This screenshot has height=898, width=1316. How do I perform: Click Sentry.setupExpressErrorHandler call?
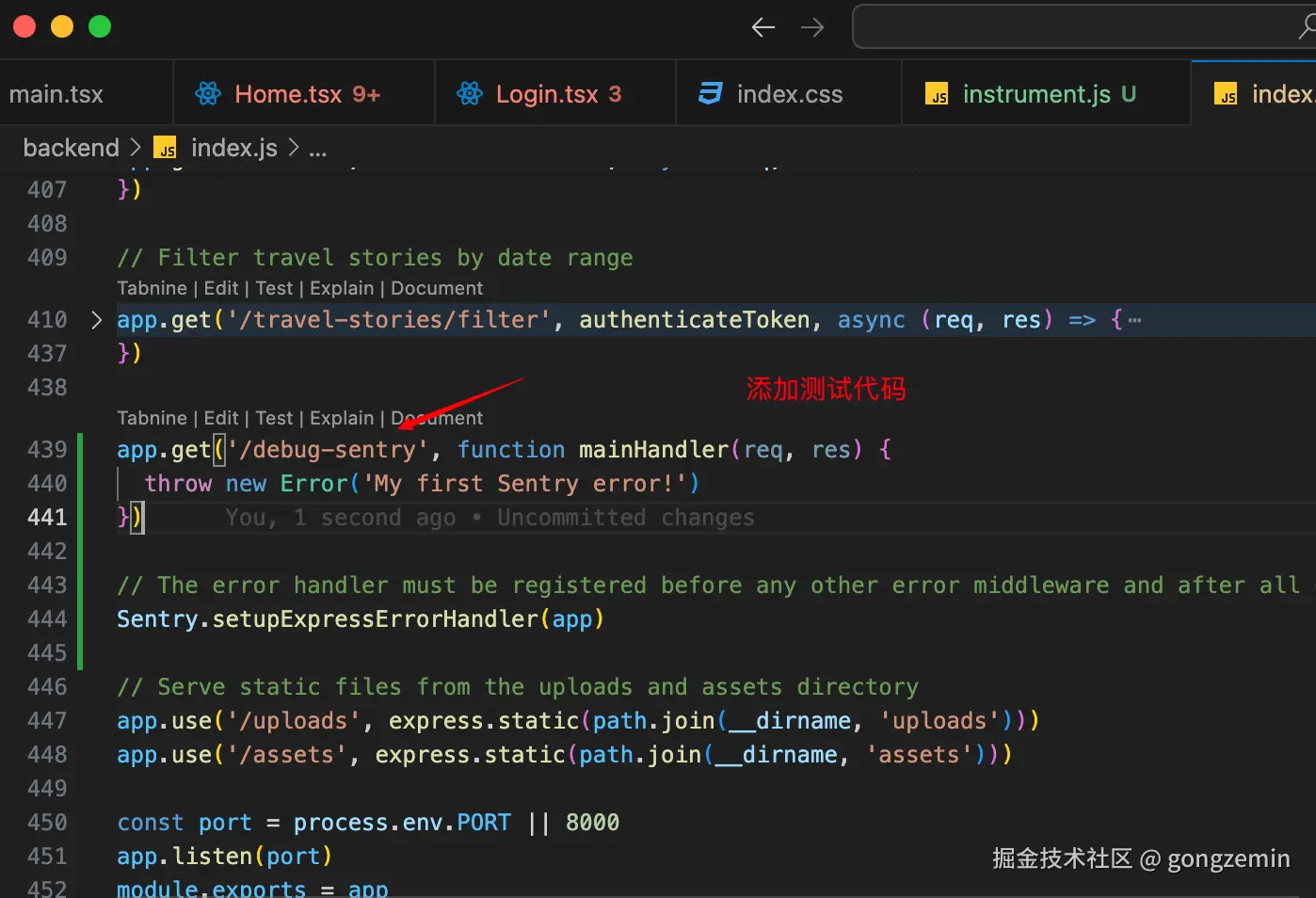click(361, 619)
